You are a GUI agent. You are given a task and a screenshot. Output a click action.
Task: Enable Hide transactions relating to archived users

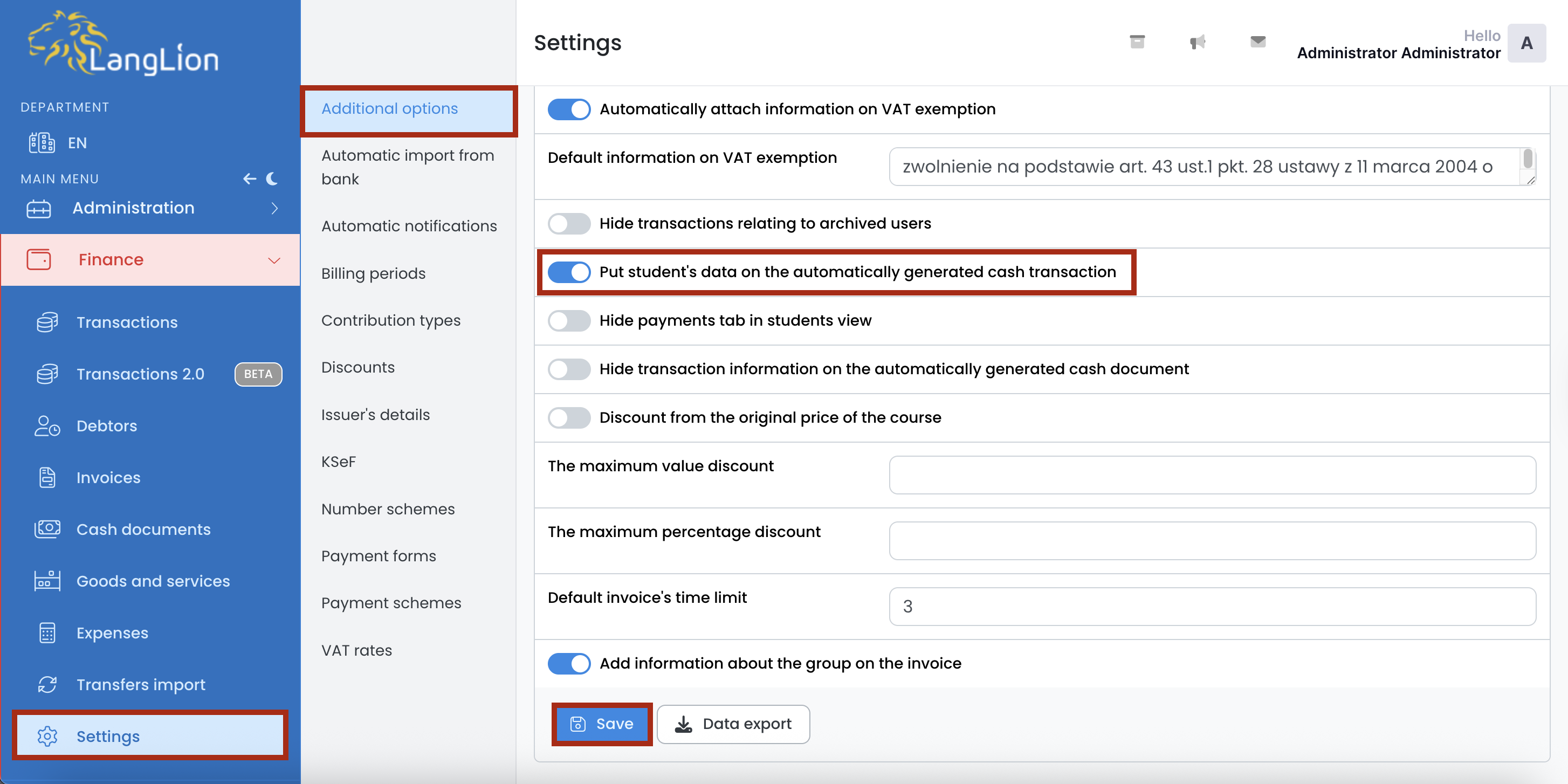pyautogui.click(x=568, y=223)
